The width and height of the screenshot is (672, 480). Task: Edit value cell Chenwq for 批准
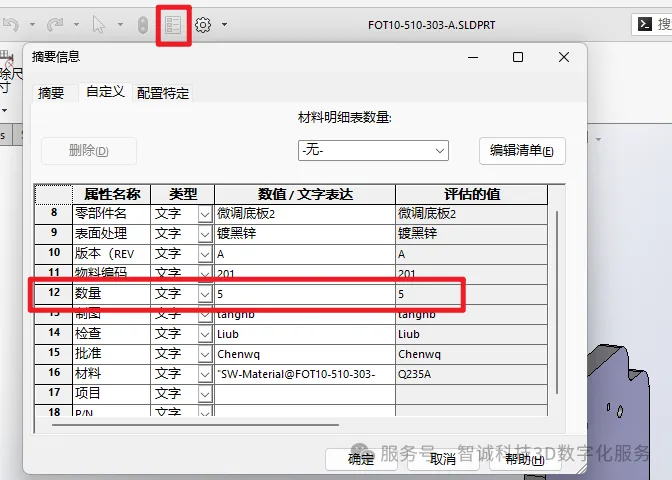click(305, 354)
